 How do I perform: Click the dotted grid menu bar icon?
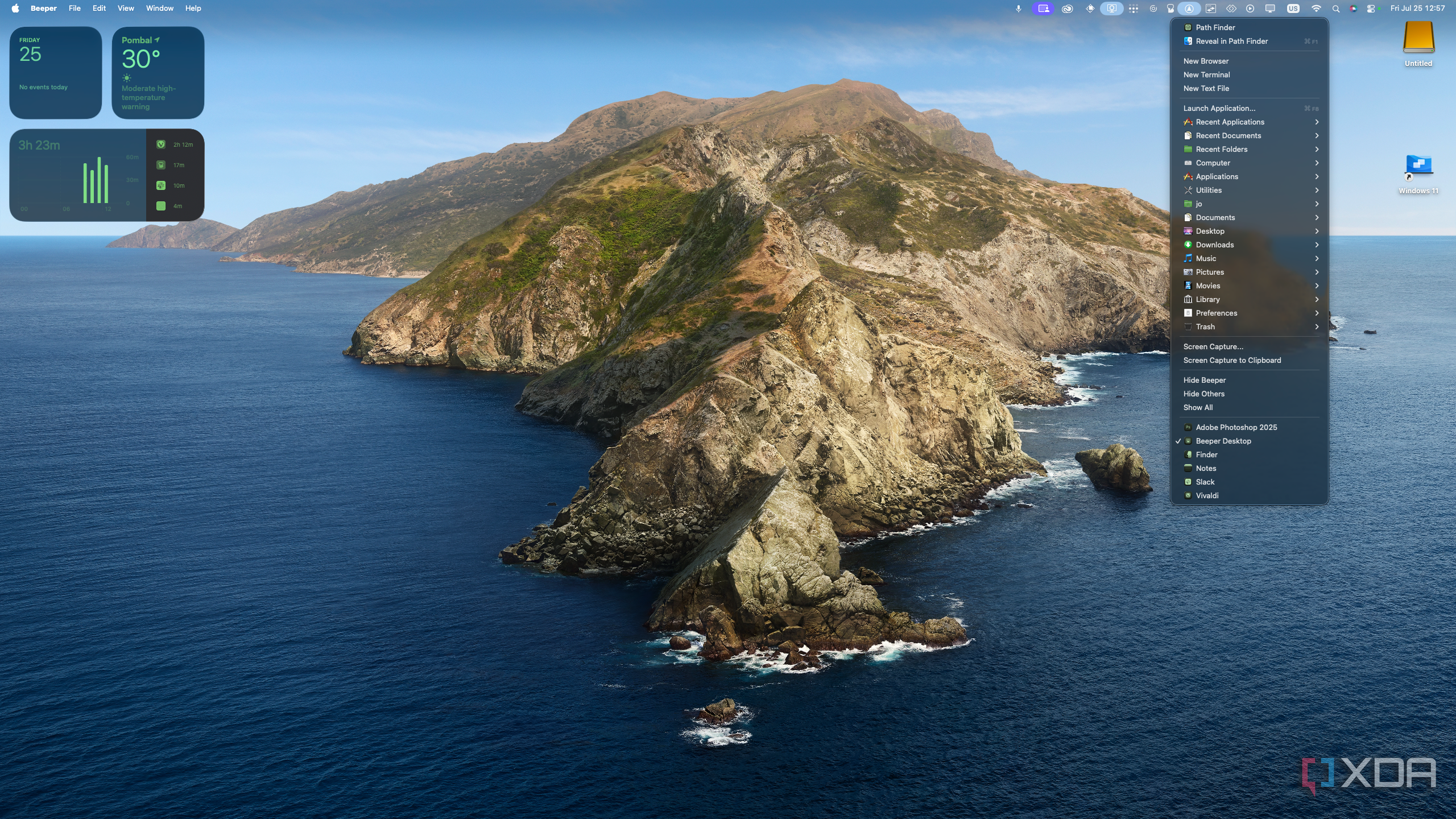pyautogui.click(x=1134, y=9)
